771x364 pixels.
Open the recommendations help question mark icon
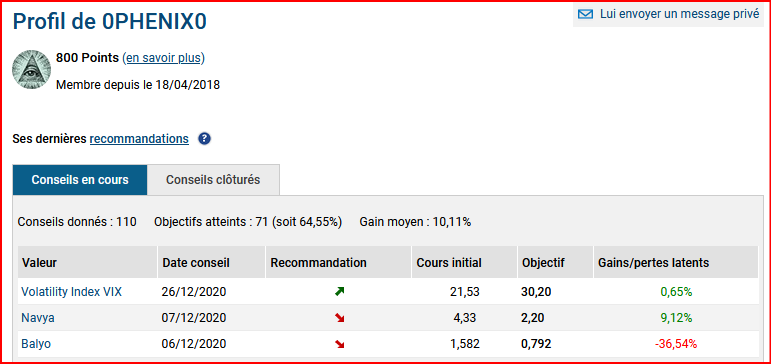(205, 139)
